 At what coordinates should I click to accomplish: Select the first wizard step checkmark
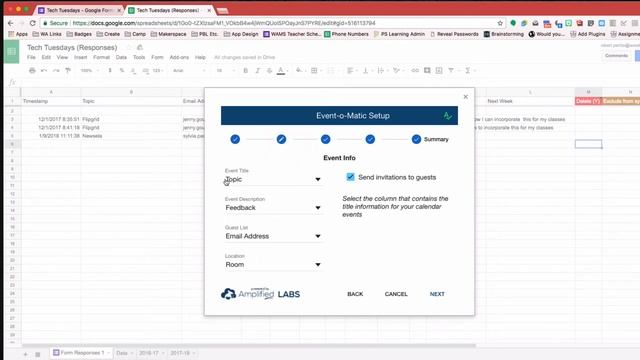[x=235, y=139]
